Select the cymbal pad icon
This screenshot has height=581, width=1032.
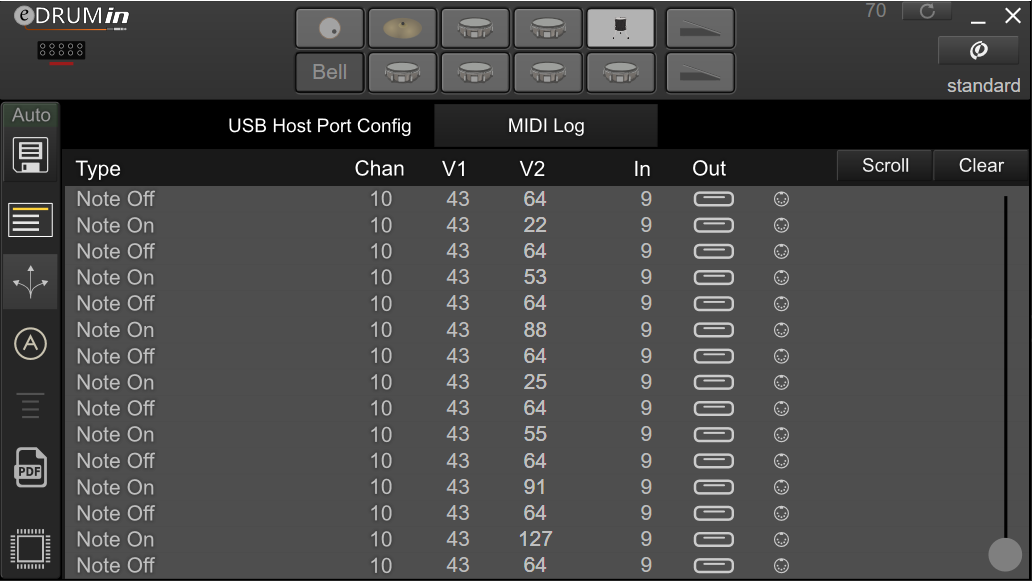pos(402,28)
